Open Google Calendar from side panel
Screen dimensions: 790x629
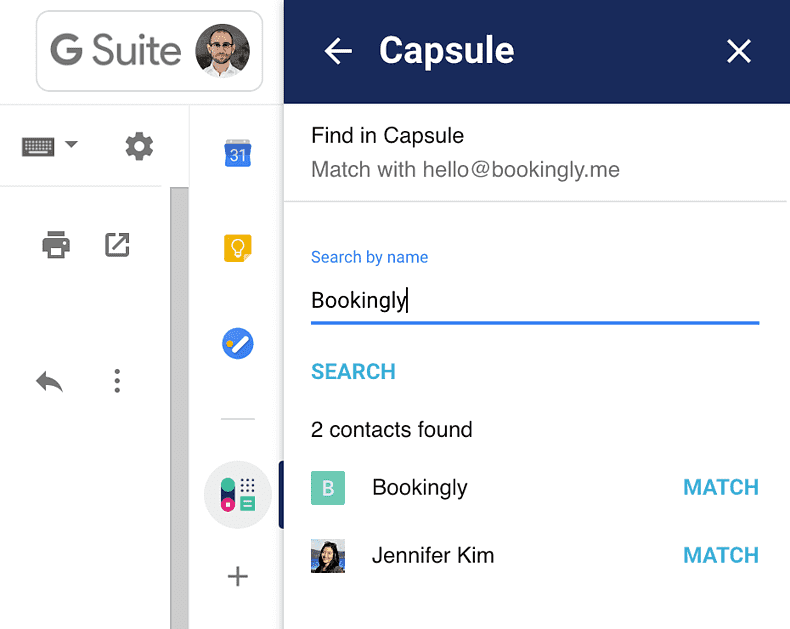click(x=238, y=153)
